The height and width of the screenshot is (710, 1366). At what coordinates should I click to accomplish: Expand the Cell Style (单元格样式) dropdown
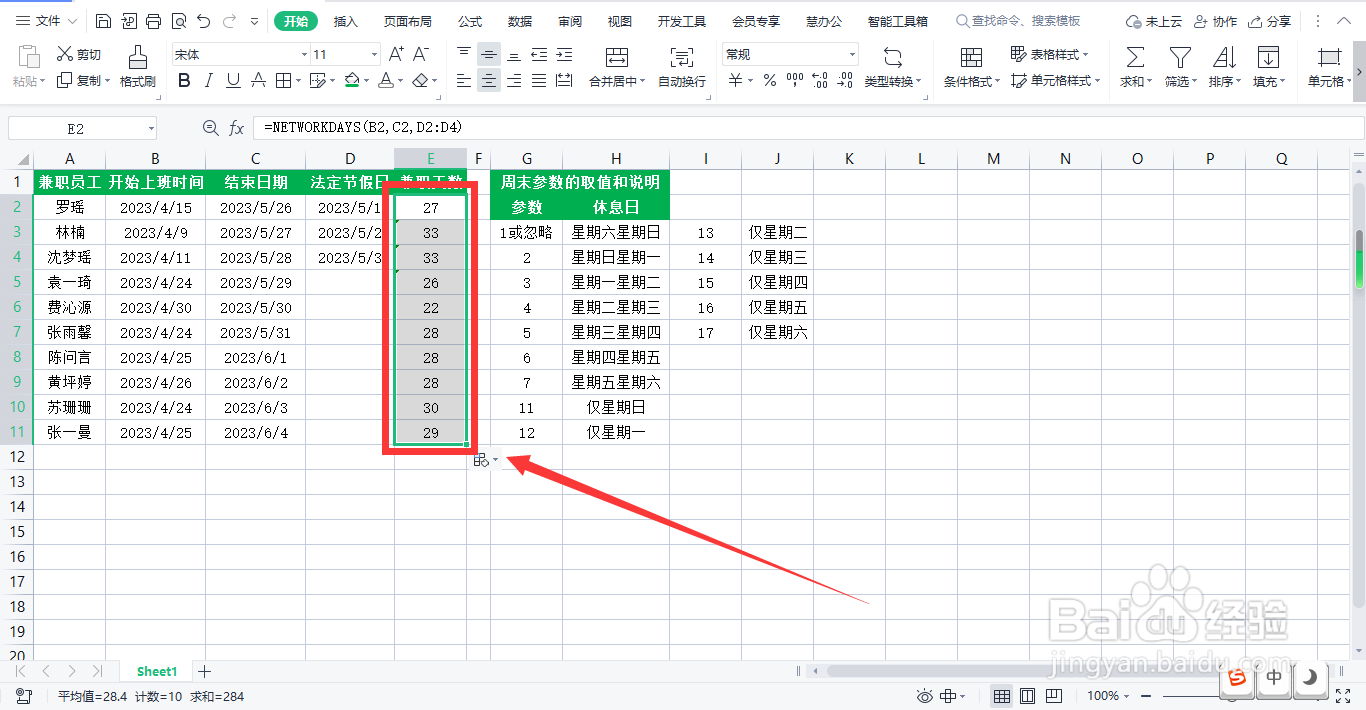point(1097,81)
